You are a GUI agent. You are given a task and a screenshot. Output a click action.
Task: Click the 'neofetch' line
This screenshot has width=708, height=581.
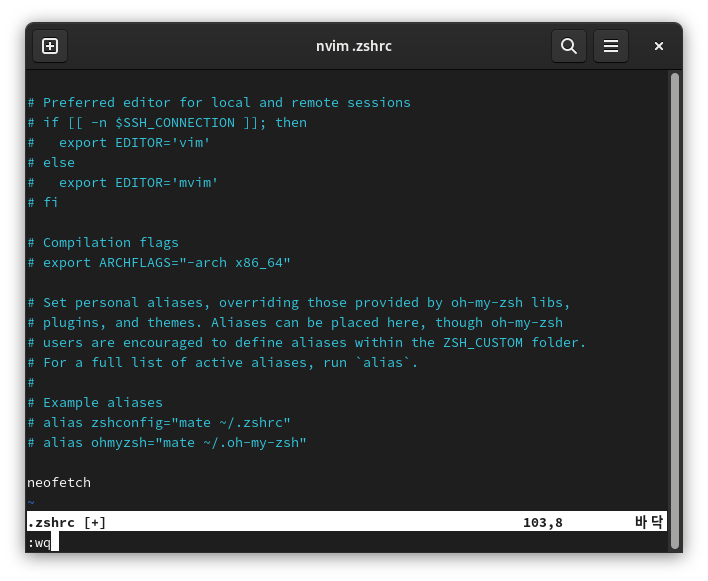pyautogui.click(x=59, y=482)
